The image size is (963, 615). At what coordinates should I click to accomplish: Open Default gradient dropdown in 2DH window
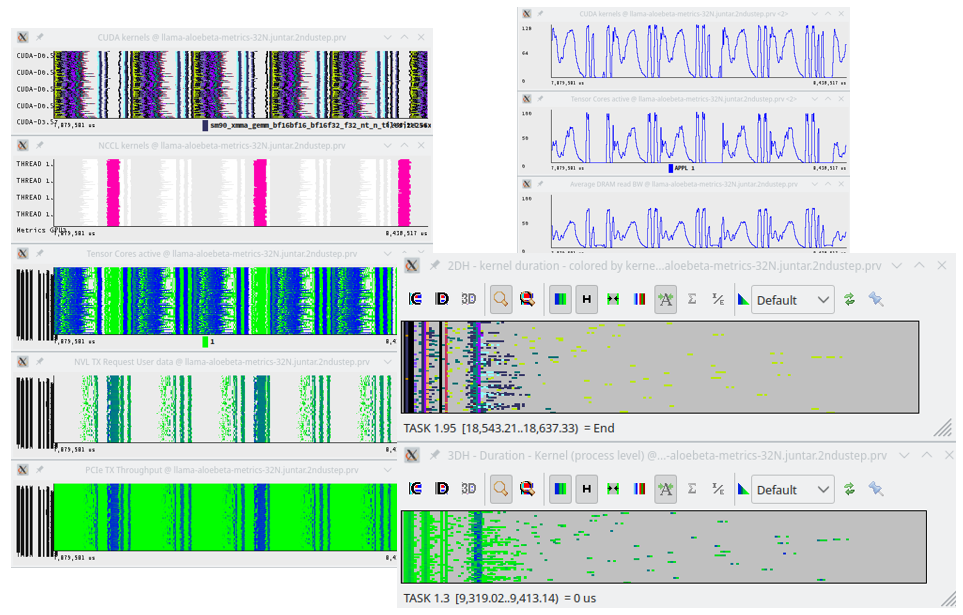point(792,300)
